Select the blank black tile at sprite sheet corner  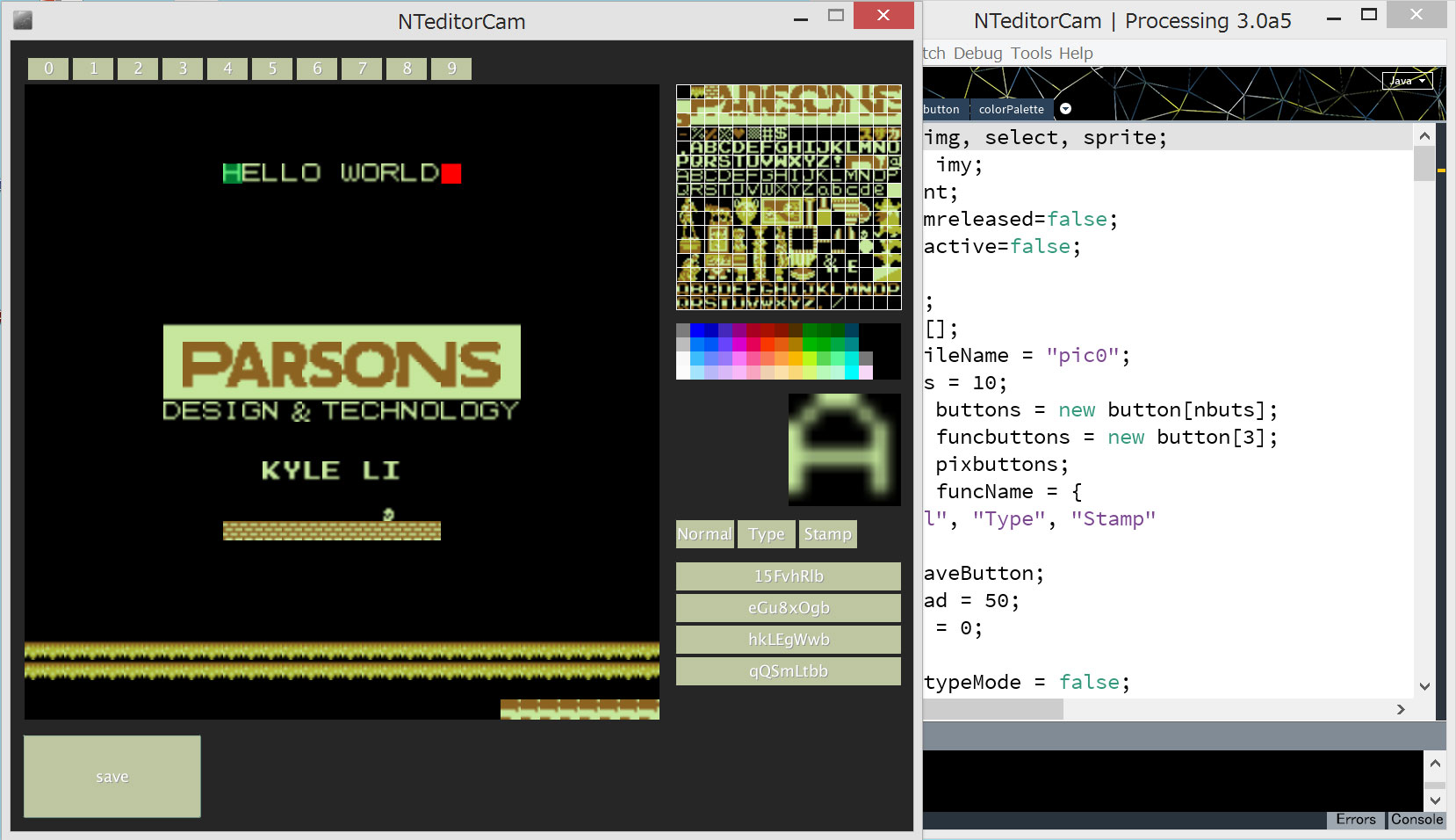[683, 91]
